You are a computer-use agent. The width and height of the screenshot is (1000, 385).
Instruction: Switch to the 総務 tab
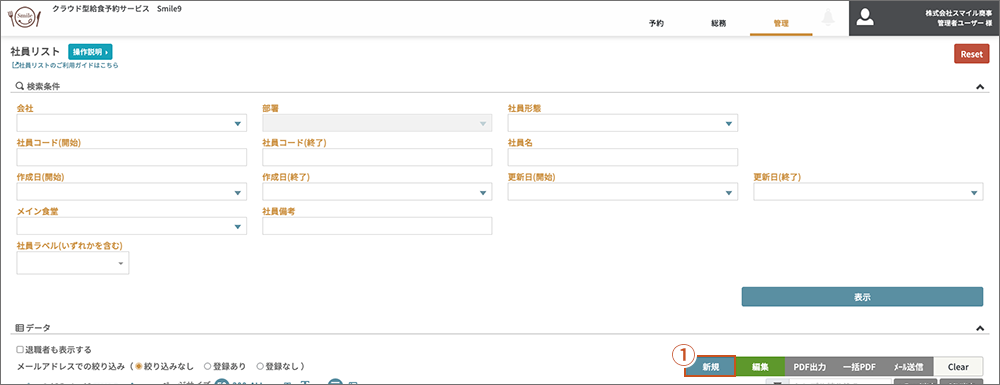click(718, 23)
